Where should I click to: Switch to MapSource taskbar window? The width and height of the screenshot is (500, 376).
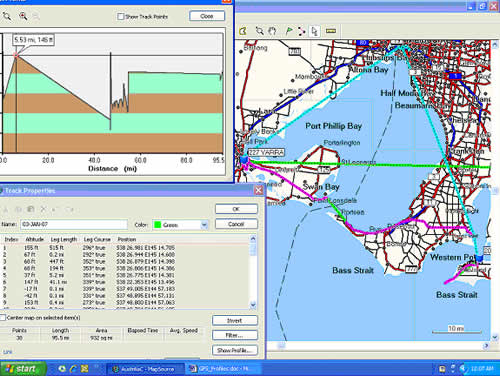(145, 369)
